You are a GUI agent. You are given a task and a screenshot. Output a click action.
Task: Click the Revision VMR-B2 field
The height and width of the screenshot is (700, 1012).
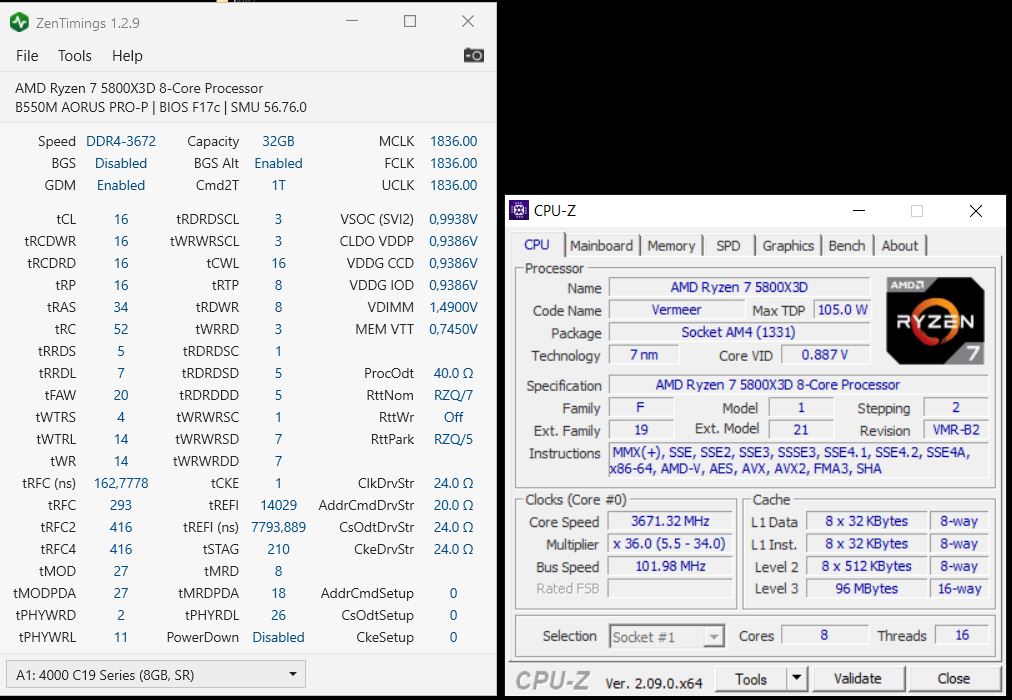pyautogui.click(x=956, y=430)
